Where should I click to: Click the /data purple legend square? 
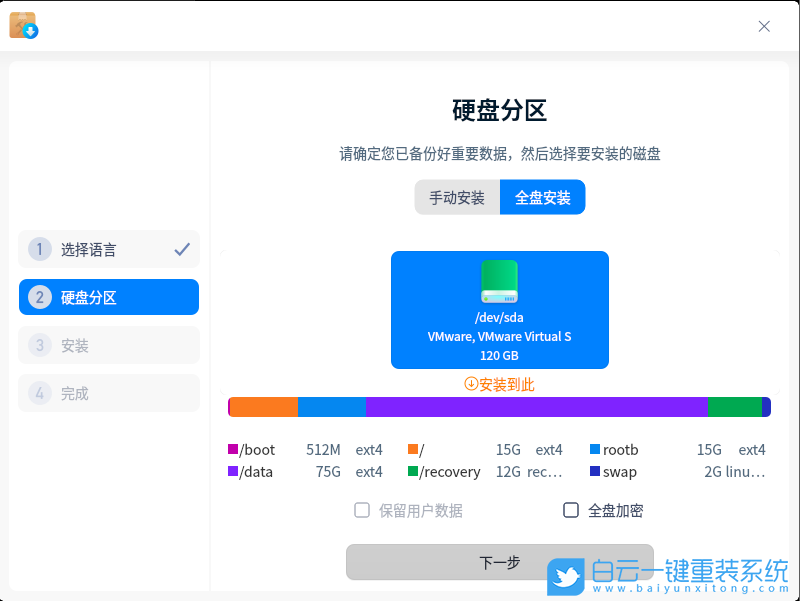(233, 471)
